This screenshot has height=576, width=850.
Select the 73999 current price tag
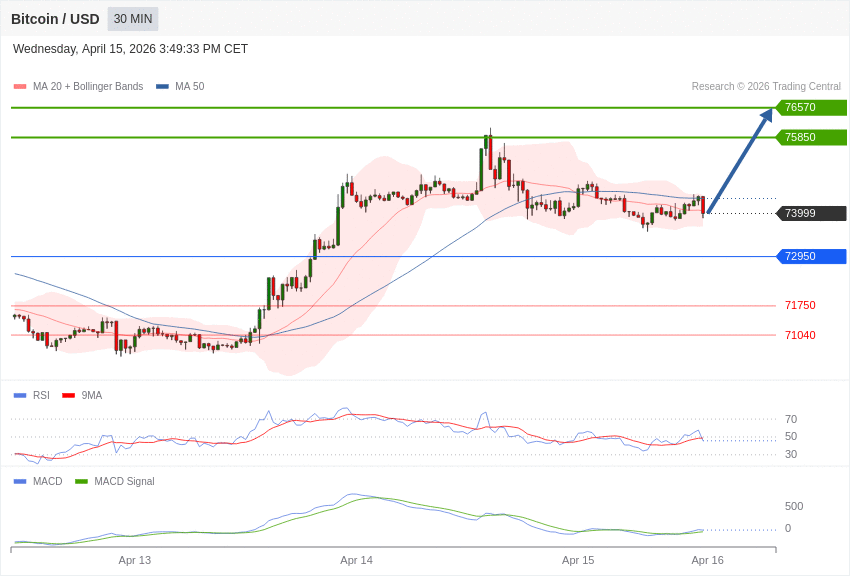coord(811,214)
